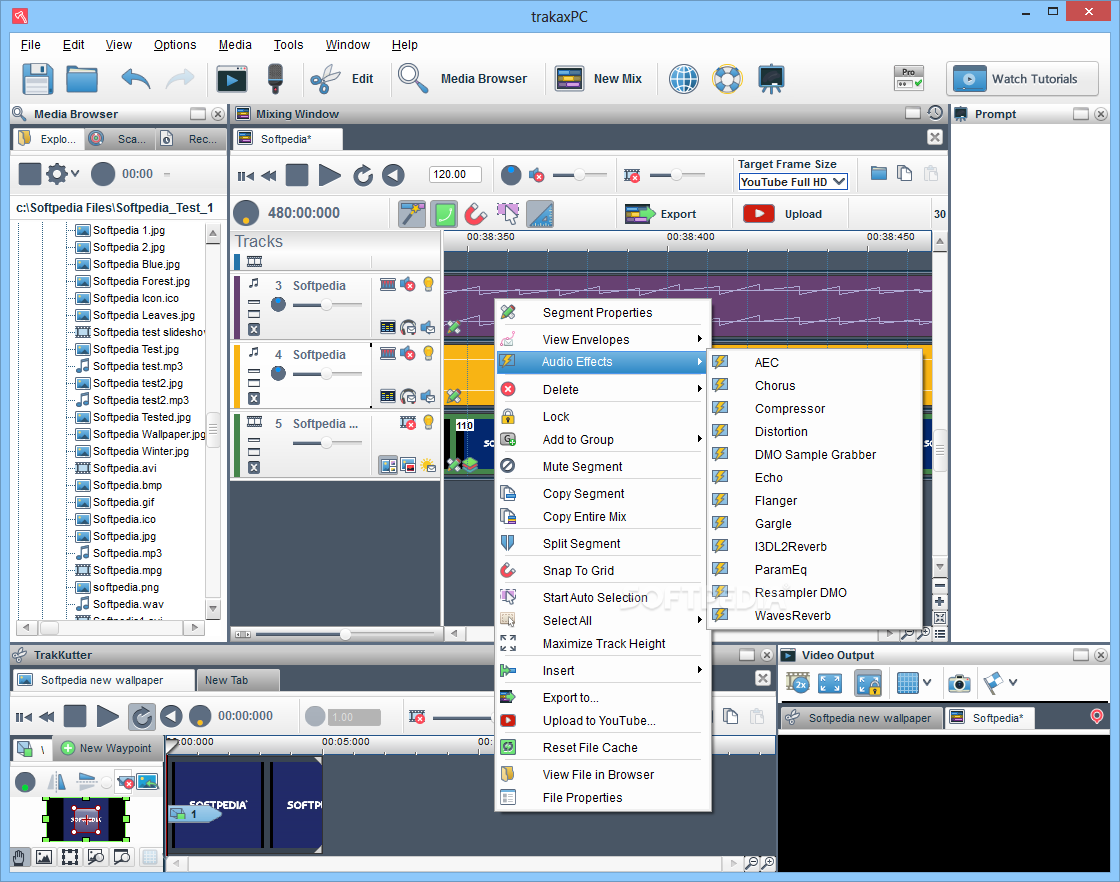The width and height of the screenshot is (1120, 882).
Task: Click the fullscreen arrows icon in Video Output
Action: (x=830, y=683)
